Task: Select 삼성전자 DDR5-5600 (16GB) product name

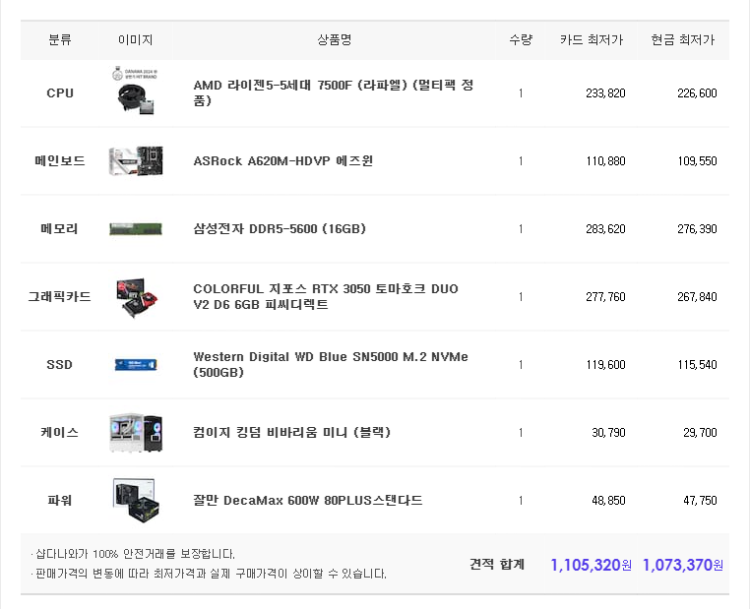Action: coord(279,229)
